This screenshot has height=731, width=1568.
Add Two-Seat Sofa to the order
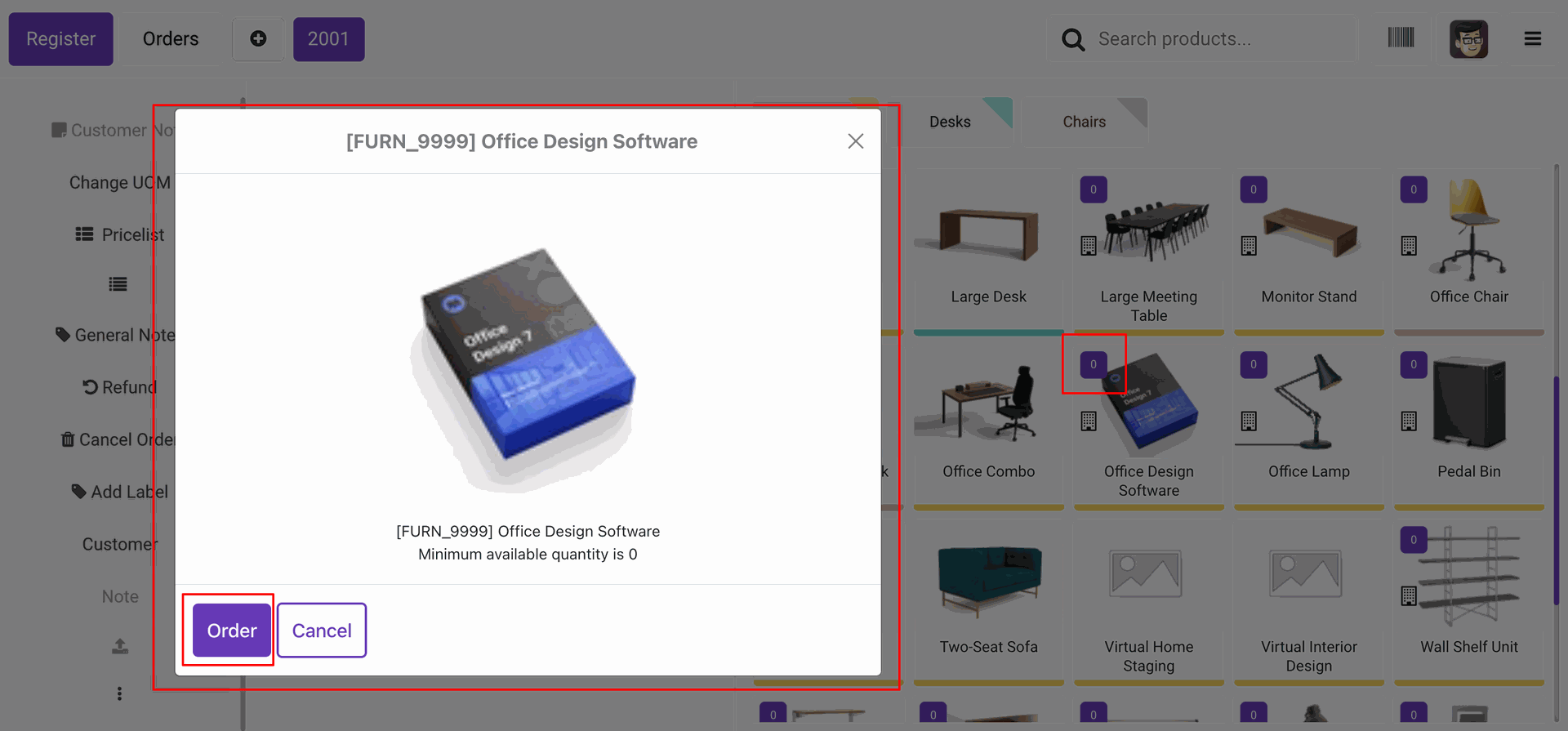989,602
